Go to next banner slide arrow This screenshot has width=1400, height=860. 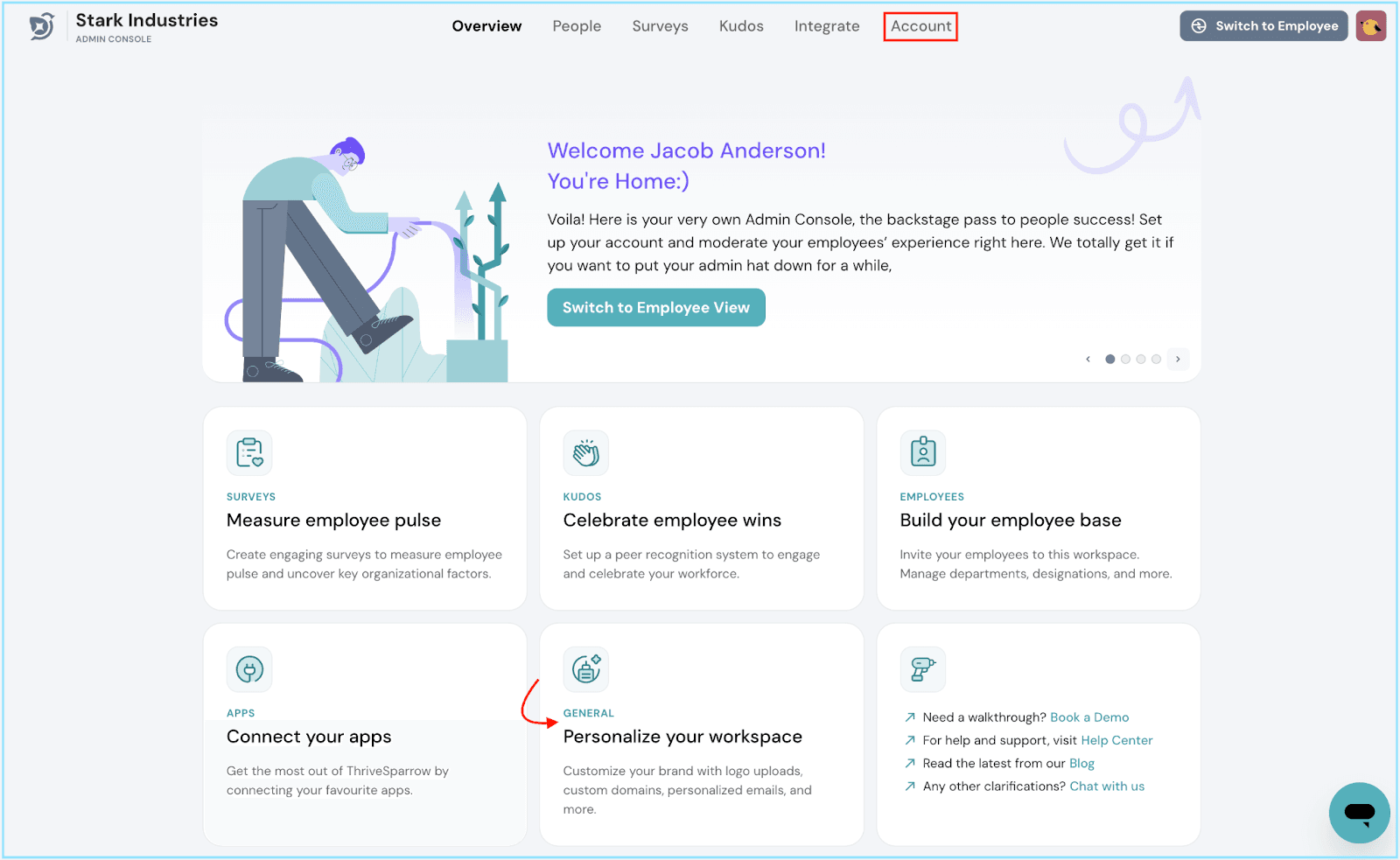(1178, 359)
